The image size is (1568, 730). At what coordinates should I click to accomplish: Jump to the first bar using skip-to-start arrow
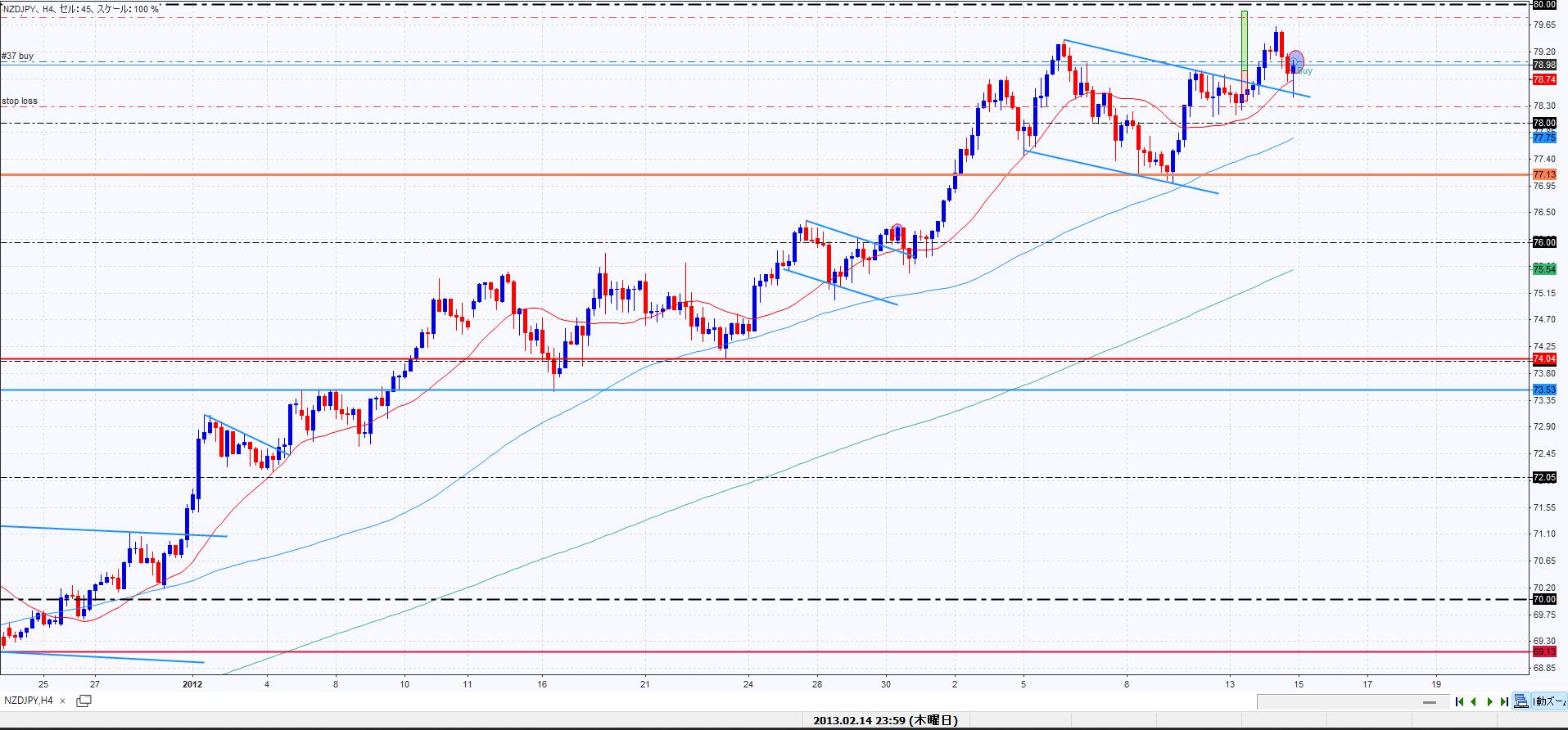[x=1459, y=701]
